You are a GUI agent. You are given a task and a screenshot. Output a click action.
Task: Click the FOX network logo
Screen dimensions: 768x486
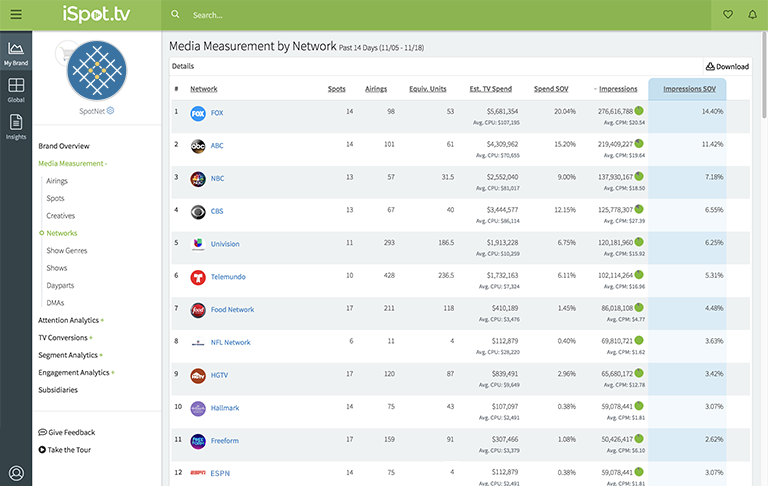[x=198, y=113]
